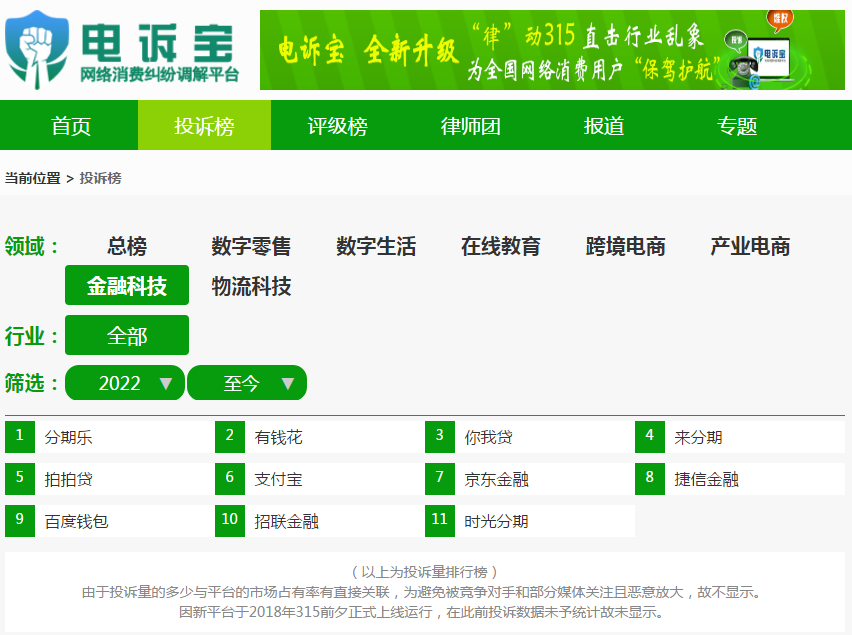Click the （以上为投诉量排行榜） note text
Screen dimensions: 852x635
click(424, 572)
